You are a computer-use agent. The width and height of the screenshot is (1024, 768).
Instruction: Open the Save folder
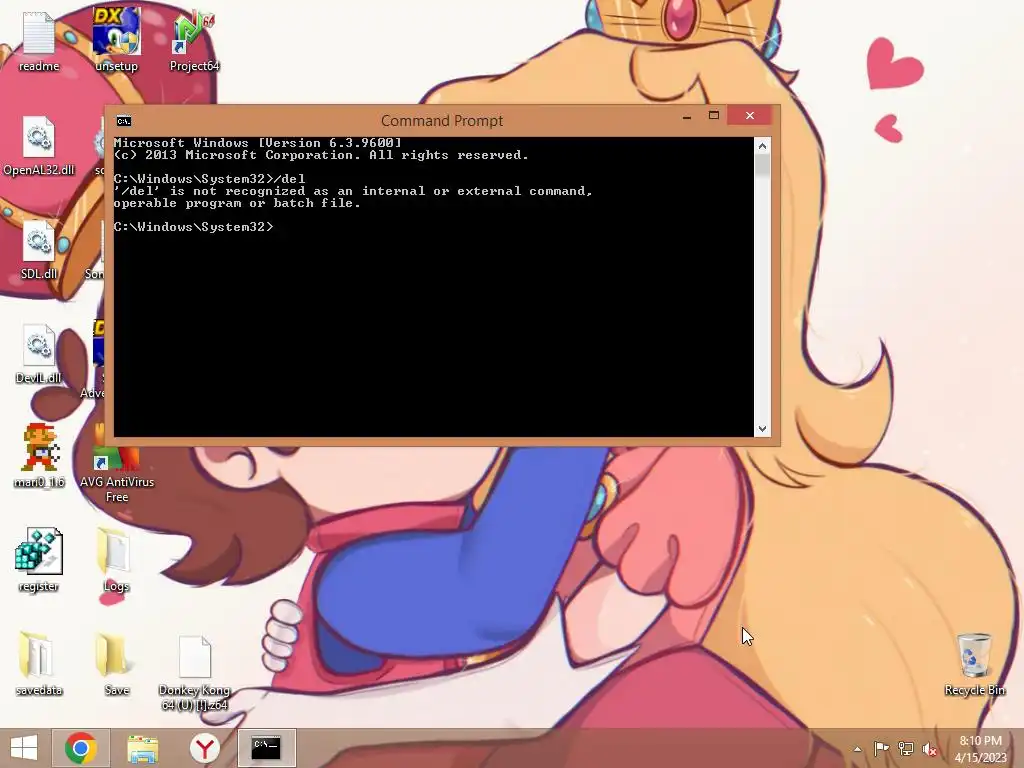(x=116, y=663)
